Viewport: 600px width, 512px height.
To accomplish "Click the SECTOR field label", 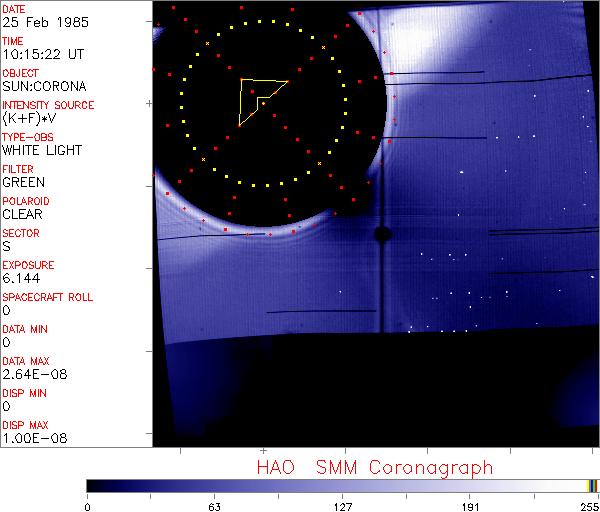I will pyautogui.click(x=20, y=233).
